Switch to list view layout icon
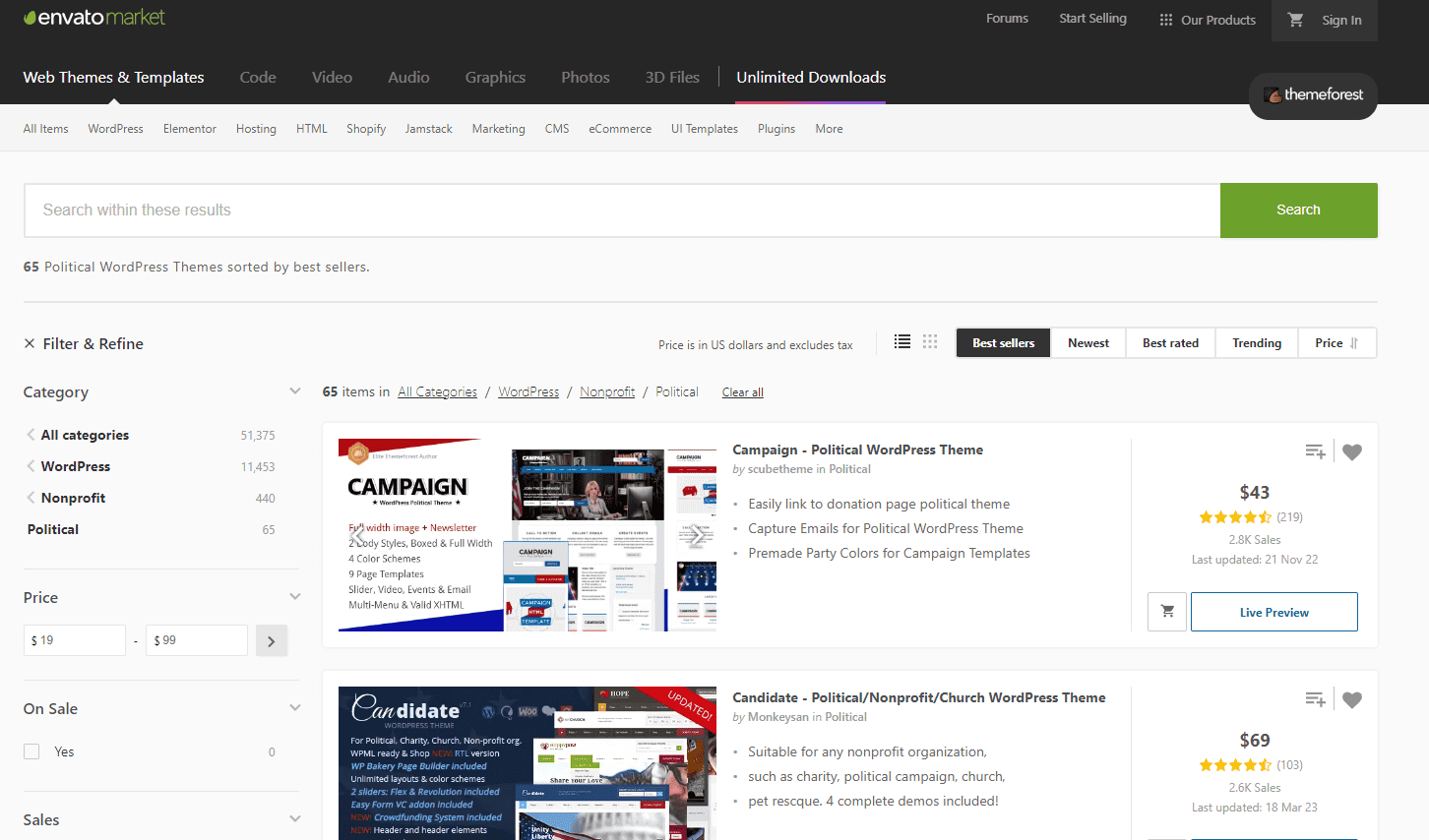This screenshot has width=1429, height=840. click(902, 341)
